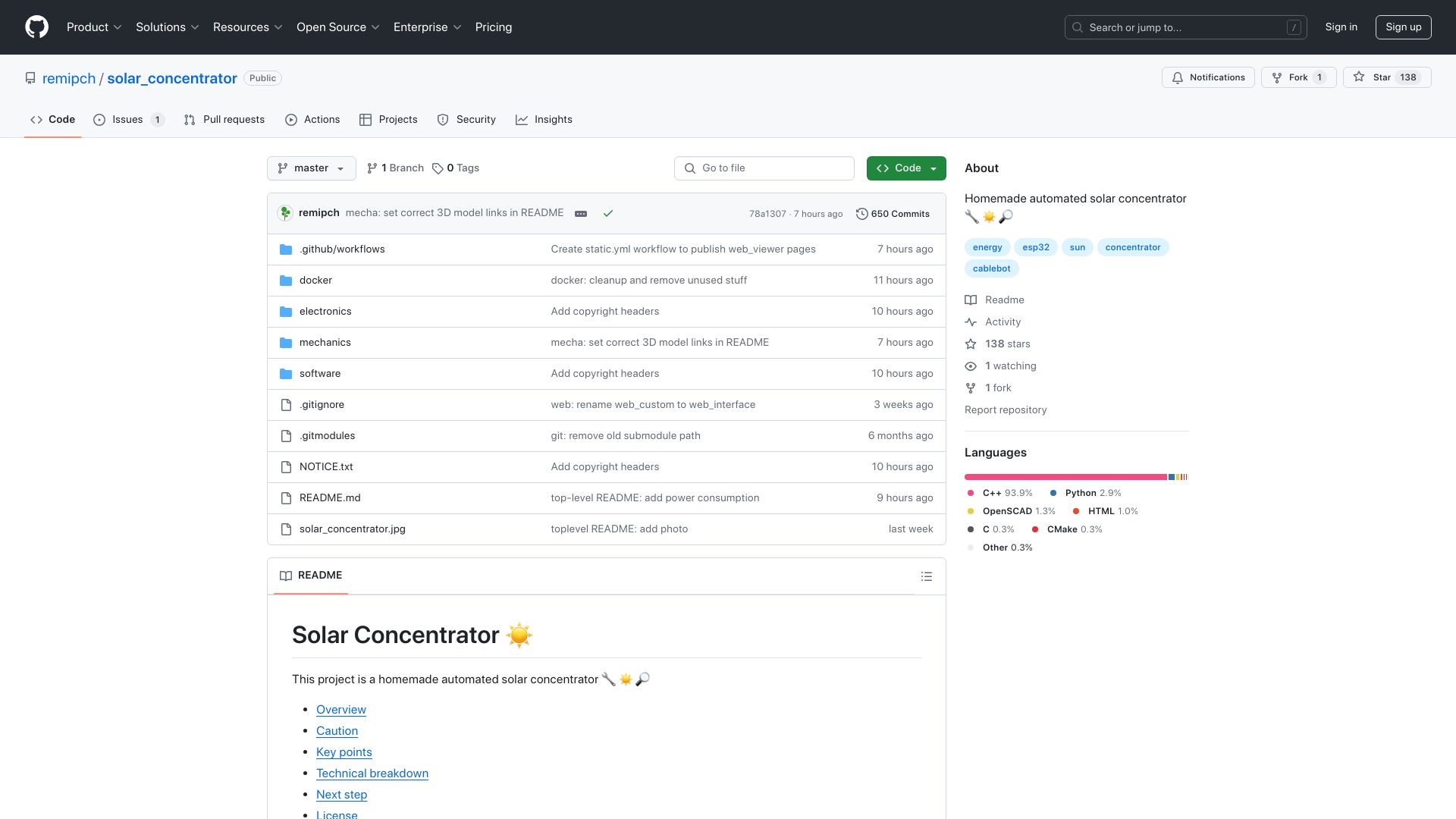Screen dimensions: 1456x819
Task: Click the folder icon beside software
Action: click(286, 374)
